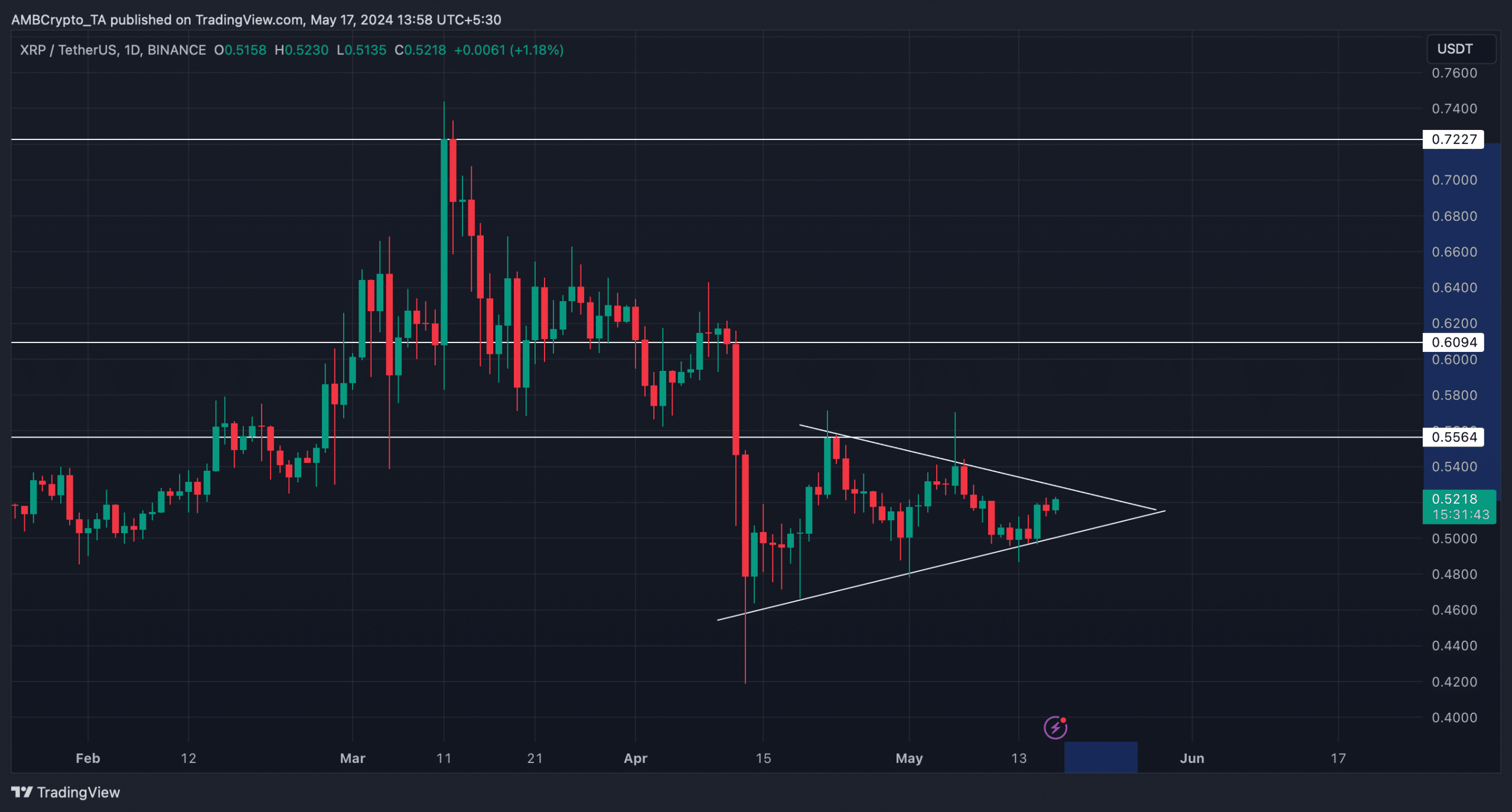Click the TradingView logo at bottom left
This screenshot has width=1512, height=812.
tap(66, 792)
